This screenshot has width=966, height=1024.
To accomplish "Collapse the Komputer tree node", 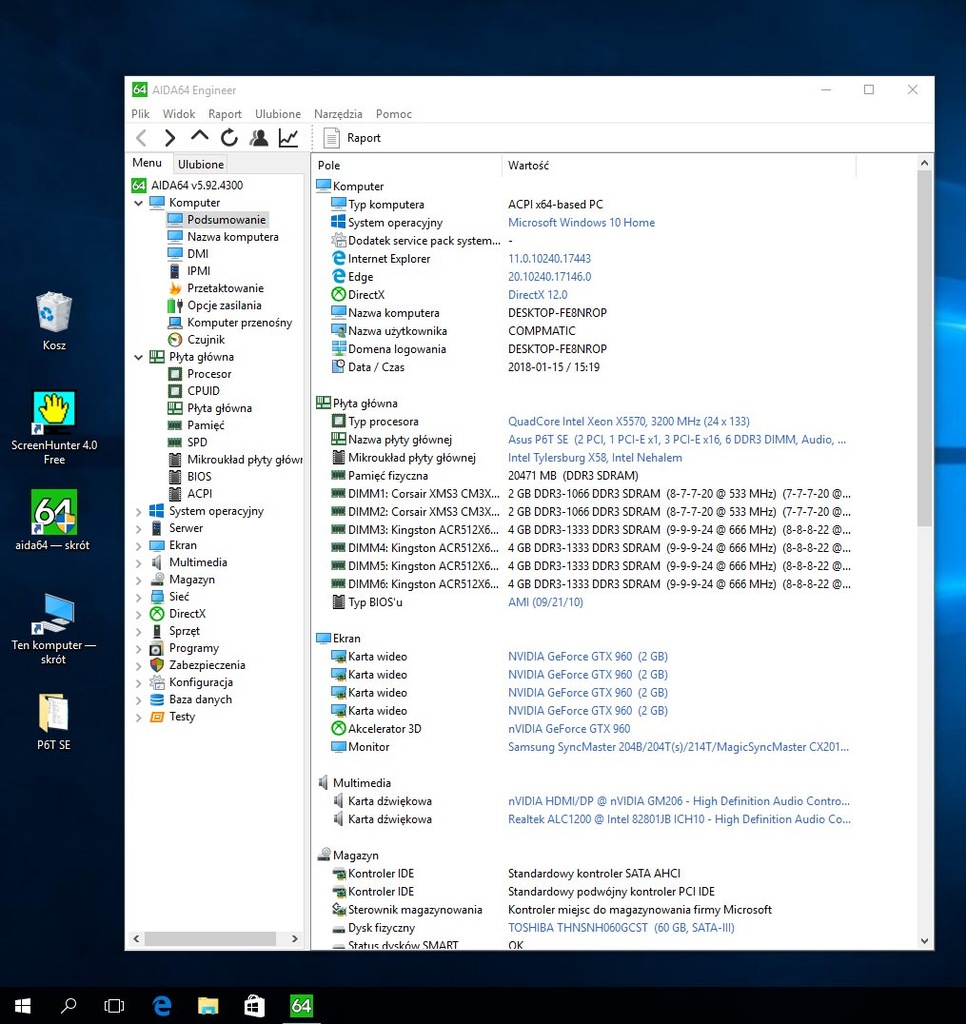I will [x=138, y=203].
